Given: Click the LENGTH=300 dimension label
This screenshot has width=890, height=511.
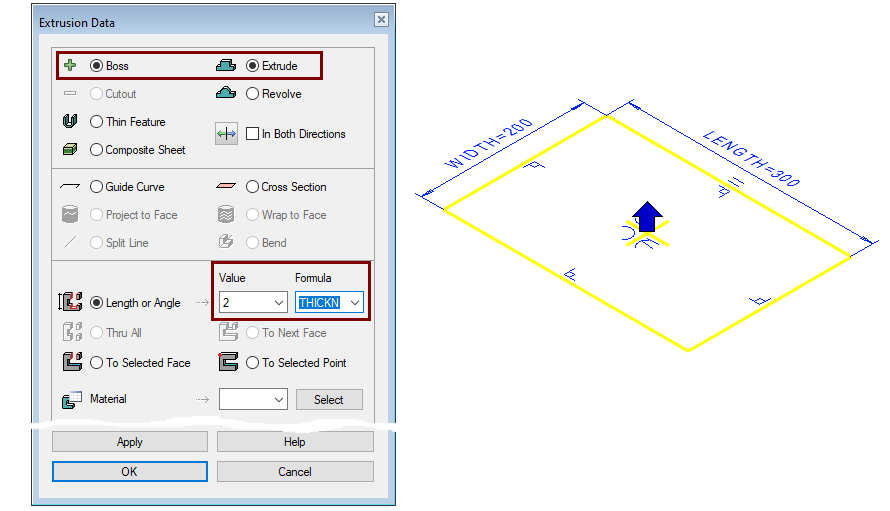Looking at the screenshot, I should [x=752, y=158].
